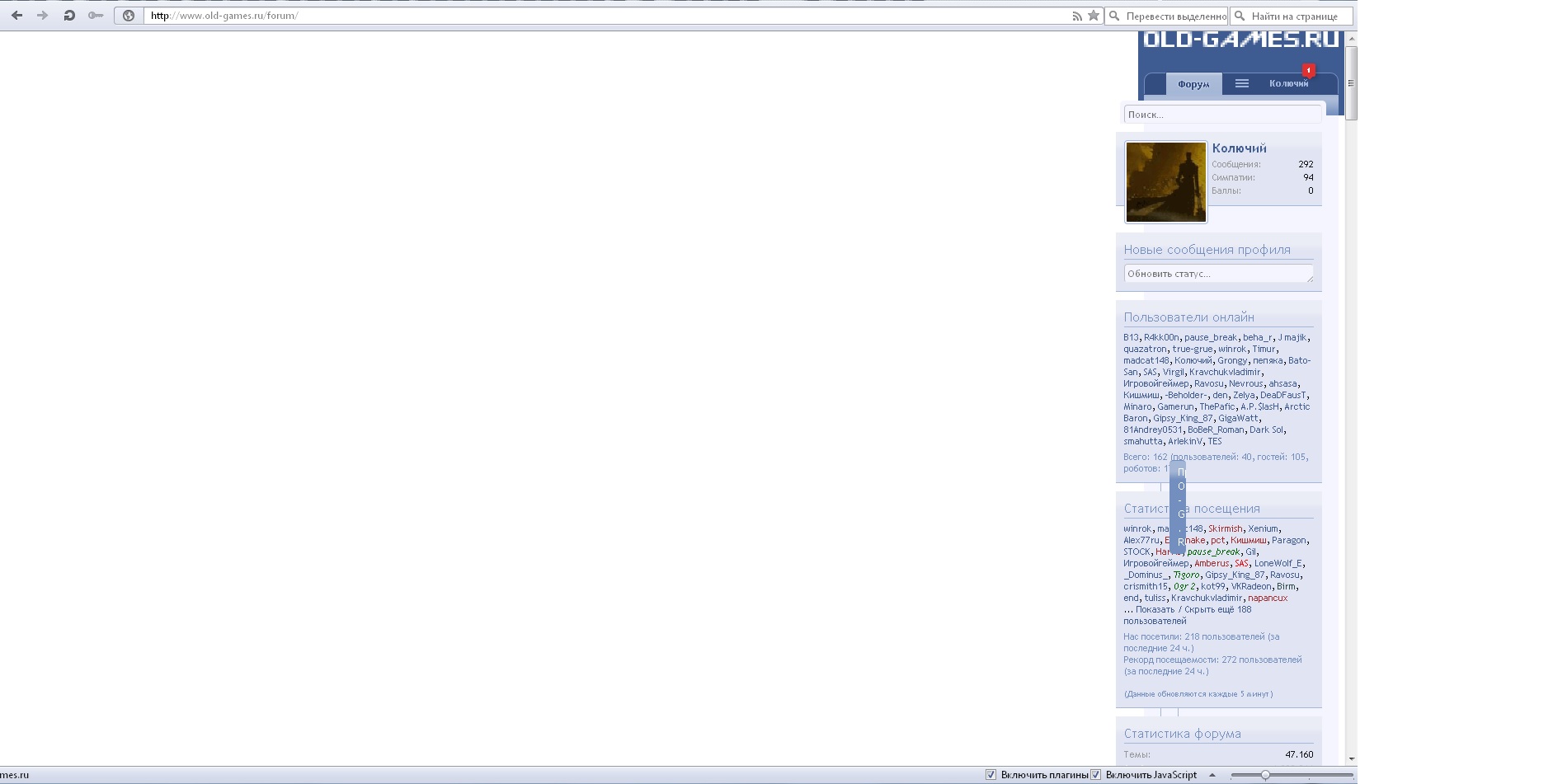Click the forum "Поиск..." search box

pyautogui.click(x=1222, y=115)
